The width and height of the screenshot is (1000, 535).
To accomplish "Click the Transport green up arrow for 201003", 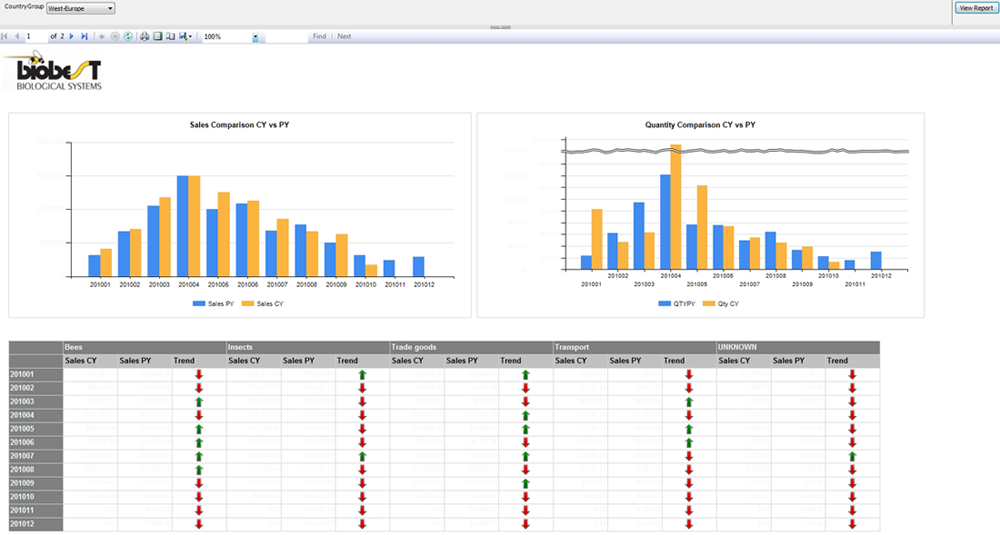I will click(689, 402).
